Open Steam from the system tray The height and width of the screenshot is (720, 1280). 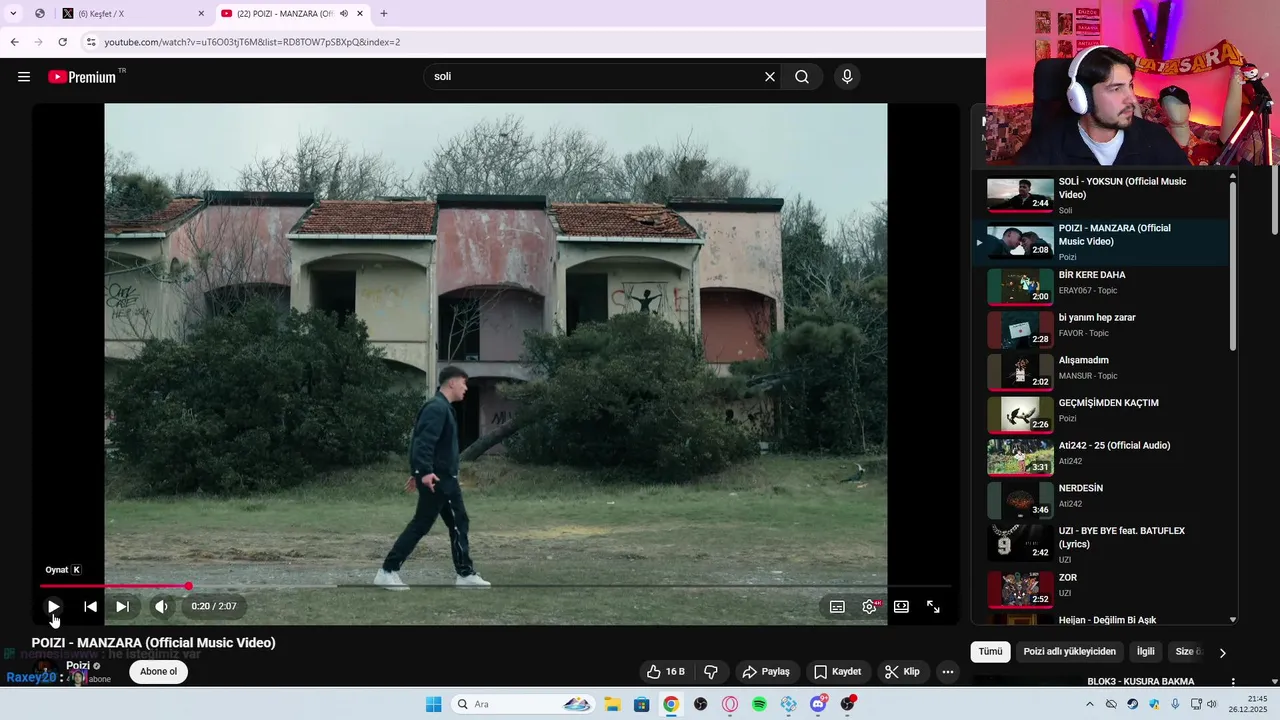[x=1132, y=704]
